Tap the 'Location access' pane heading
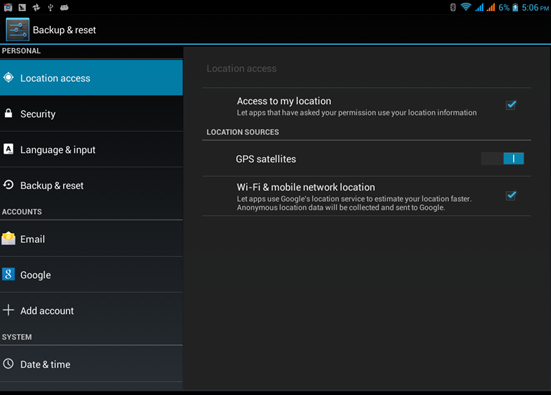 click(241, 69)
